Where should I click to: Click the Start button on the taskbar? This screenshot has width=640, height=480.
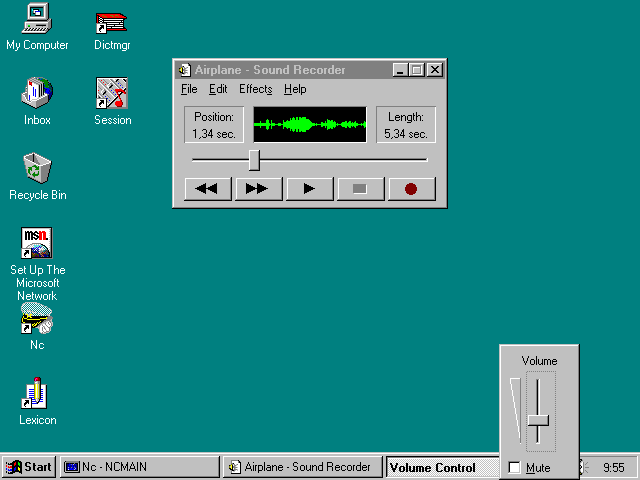[x=29, y=467]
